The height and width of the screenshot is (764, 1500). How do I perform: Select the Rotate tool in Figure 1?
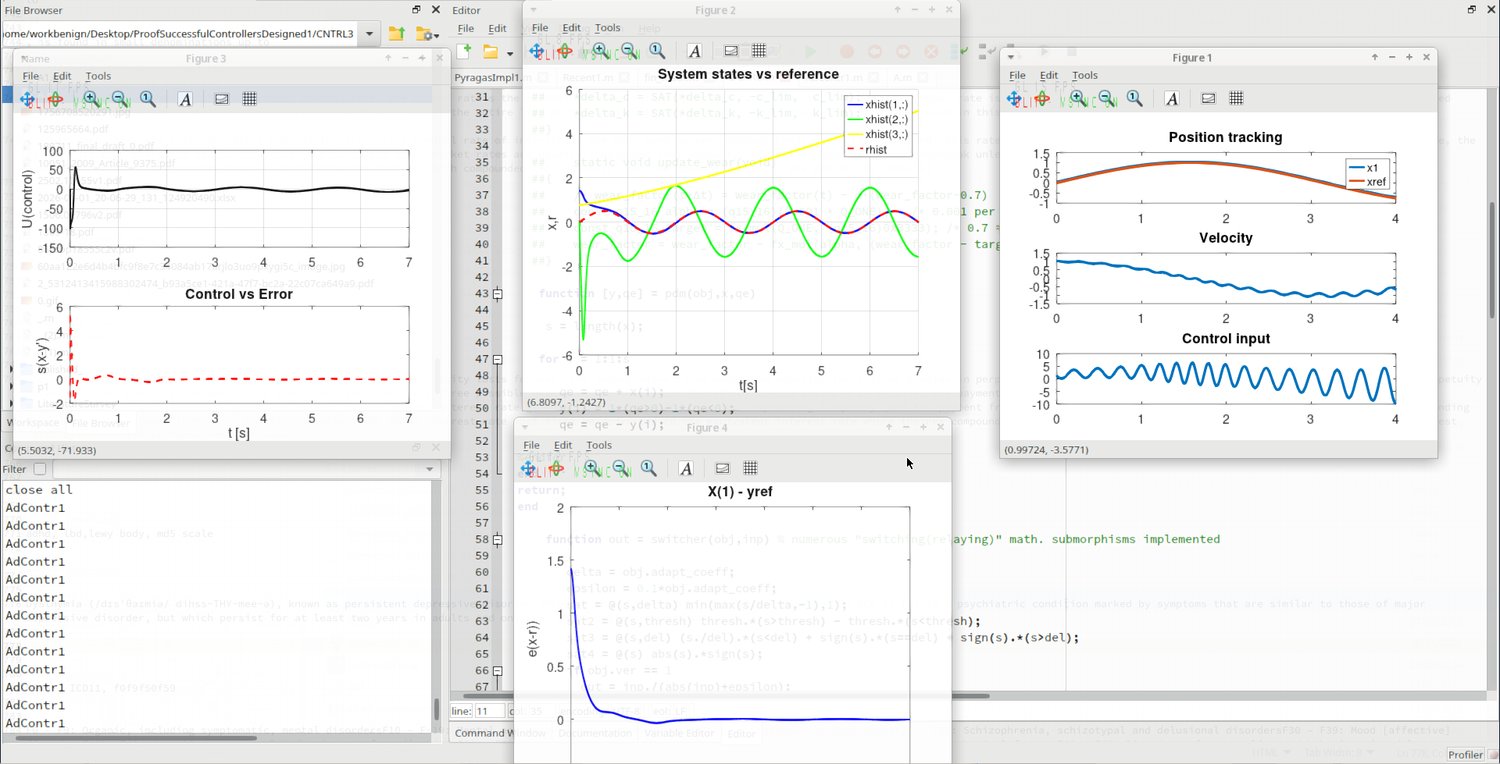[1043, 98]
